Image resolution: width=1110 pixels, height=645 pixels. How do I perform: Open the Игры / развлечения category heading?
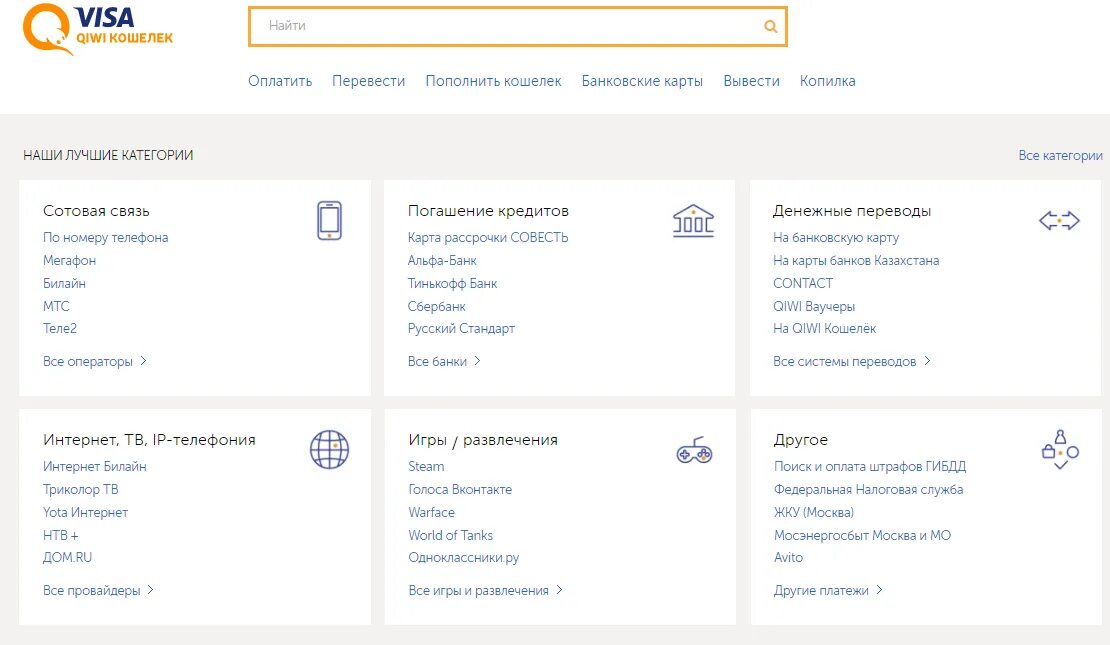pos(483,440)
